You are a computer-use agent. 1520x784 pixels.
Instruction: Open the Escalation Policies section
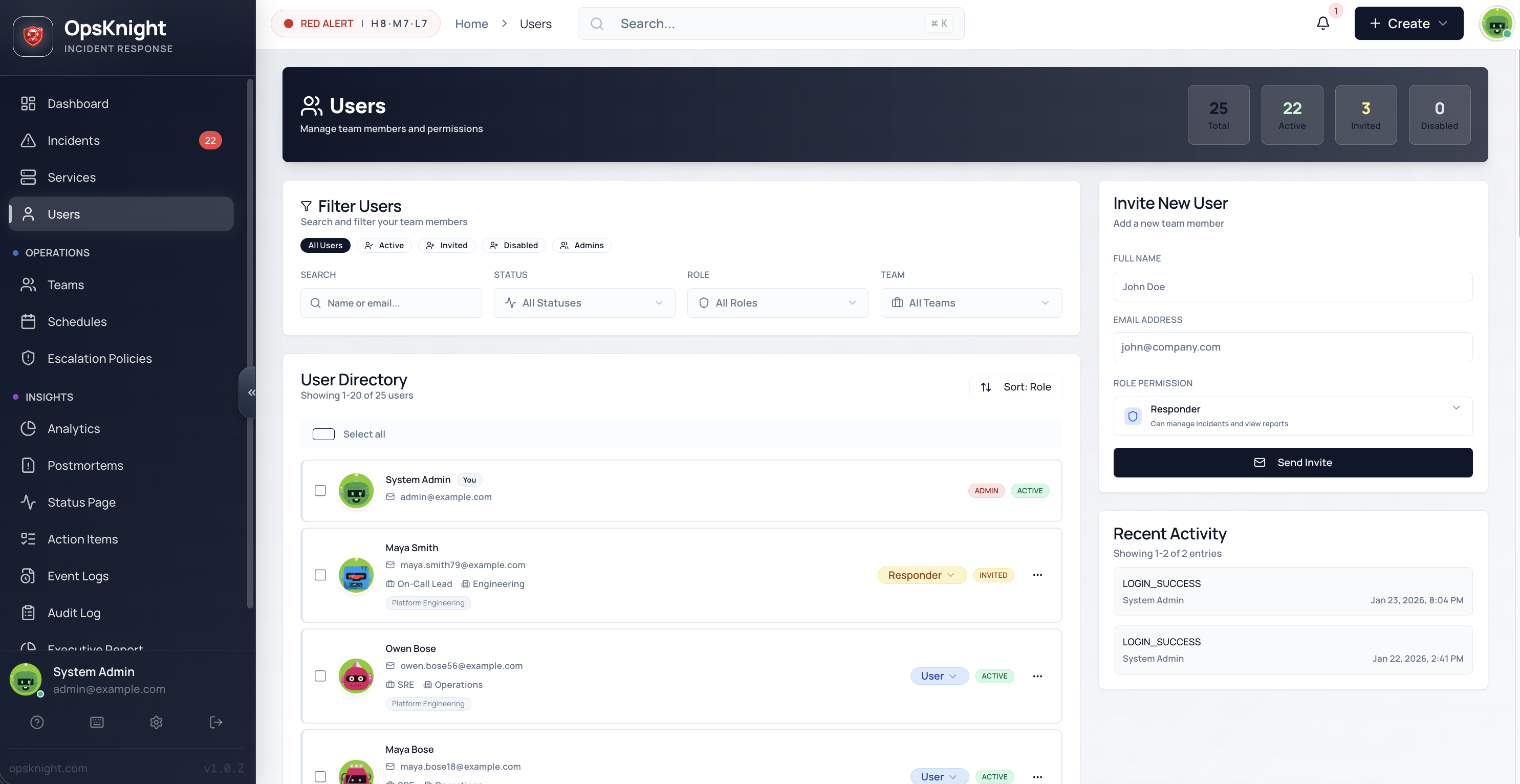[99, 358]
